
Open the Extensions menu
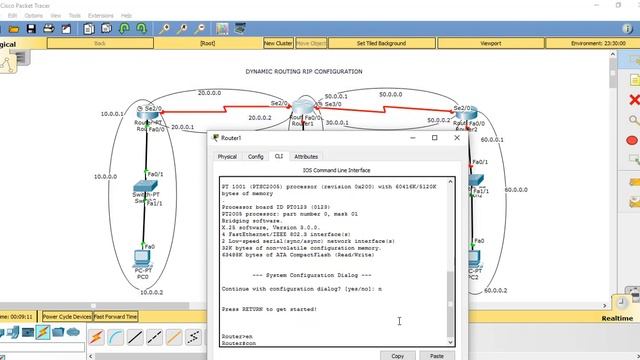click(x=100, y=16)
